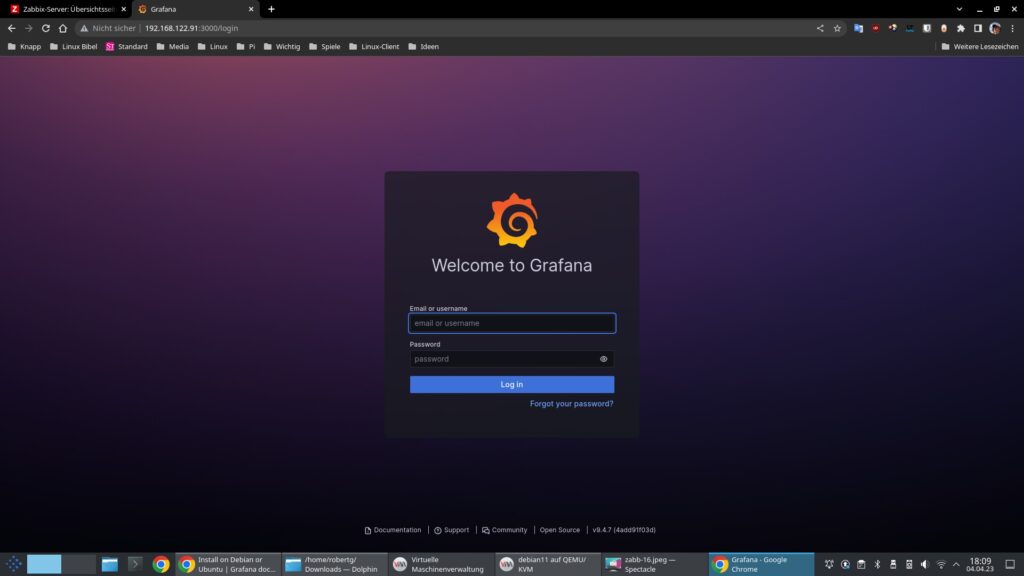Viewport: 1024px width, 576px height.
Task: Open the Media bookmarks folder
Action: click(x=172, y=46)
